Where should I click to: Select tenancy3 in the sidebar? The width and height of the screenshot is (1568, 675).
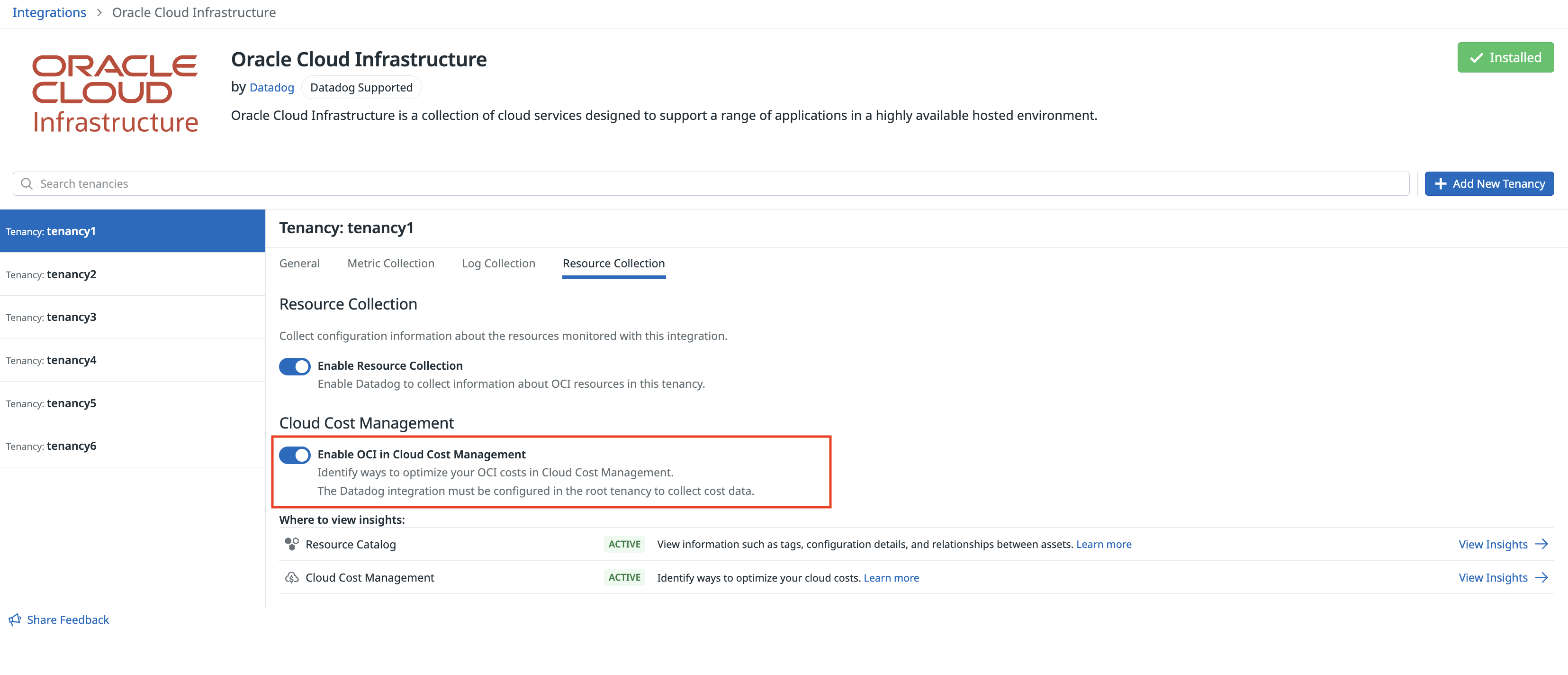point(133,317)
